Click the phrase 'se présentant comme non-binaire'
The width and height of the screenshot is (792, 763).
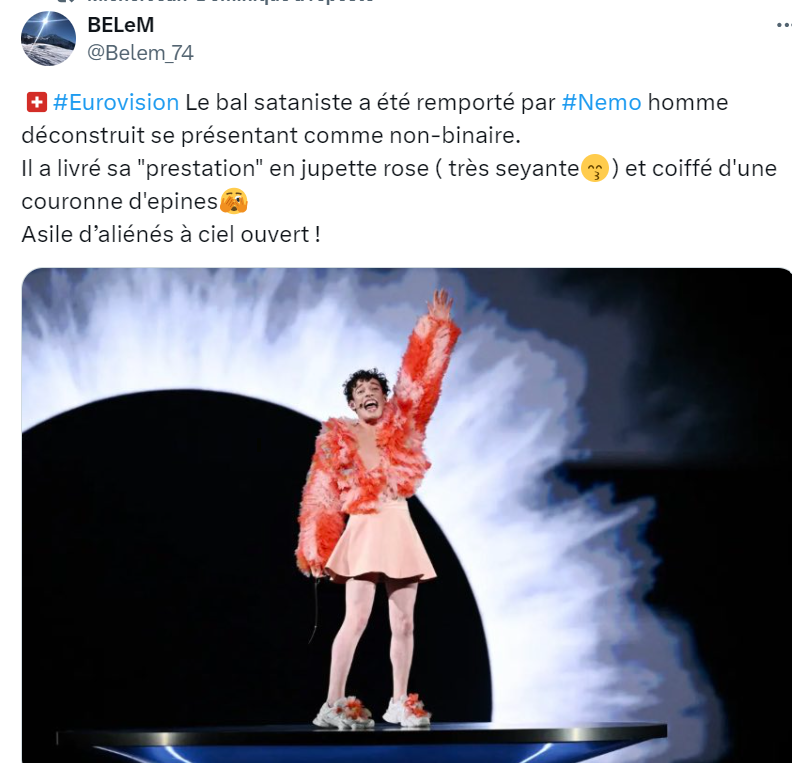(334, 136)
